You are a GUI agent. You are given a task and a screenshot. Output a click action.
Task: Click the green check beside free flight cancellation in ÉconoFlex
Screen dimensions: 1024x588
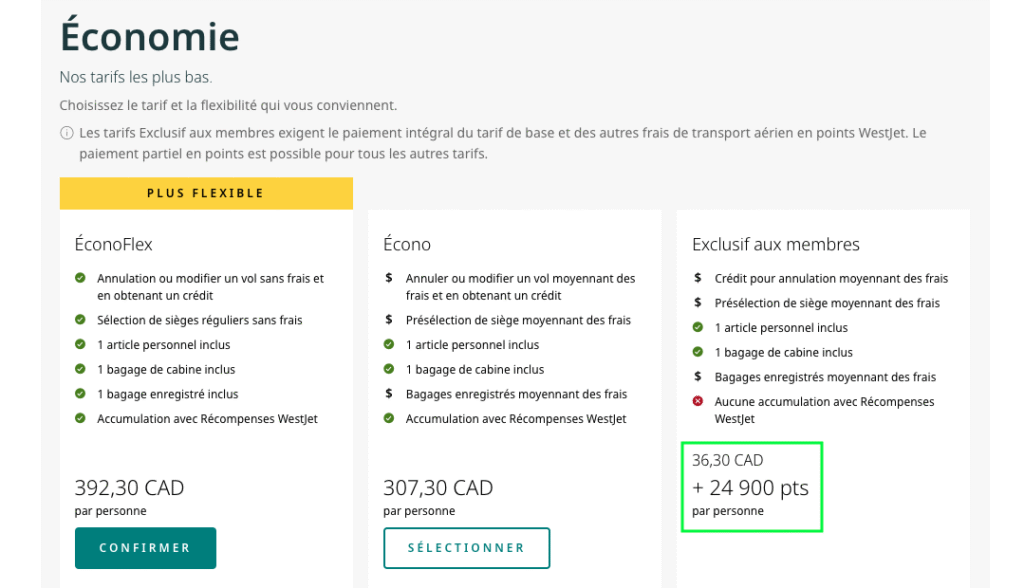pyautogui.click(x=80, y=278)
